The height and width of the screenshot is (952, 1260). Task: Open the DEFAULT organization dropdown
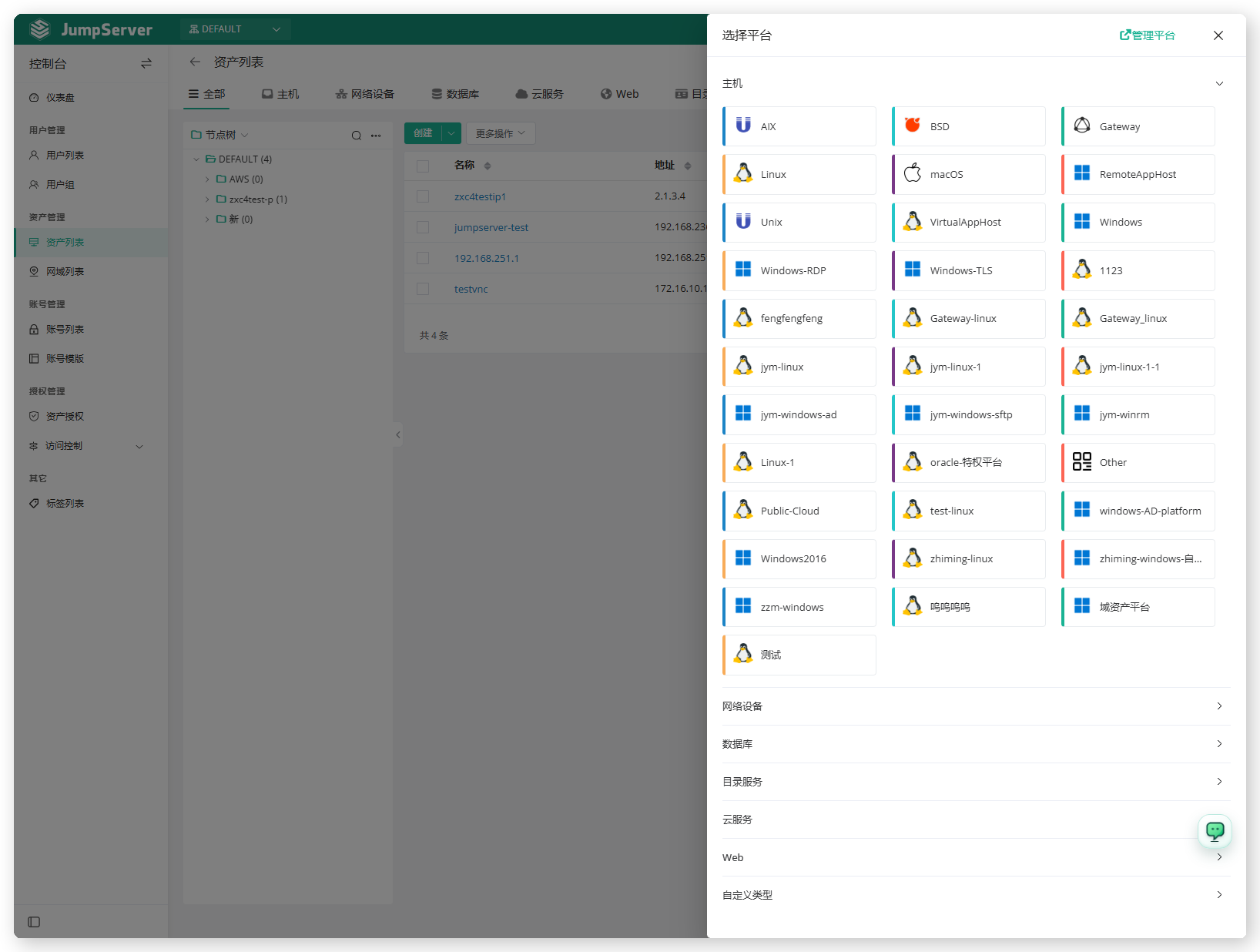click(x=235, y=29)
